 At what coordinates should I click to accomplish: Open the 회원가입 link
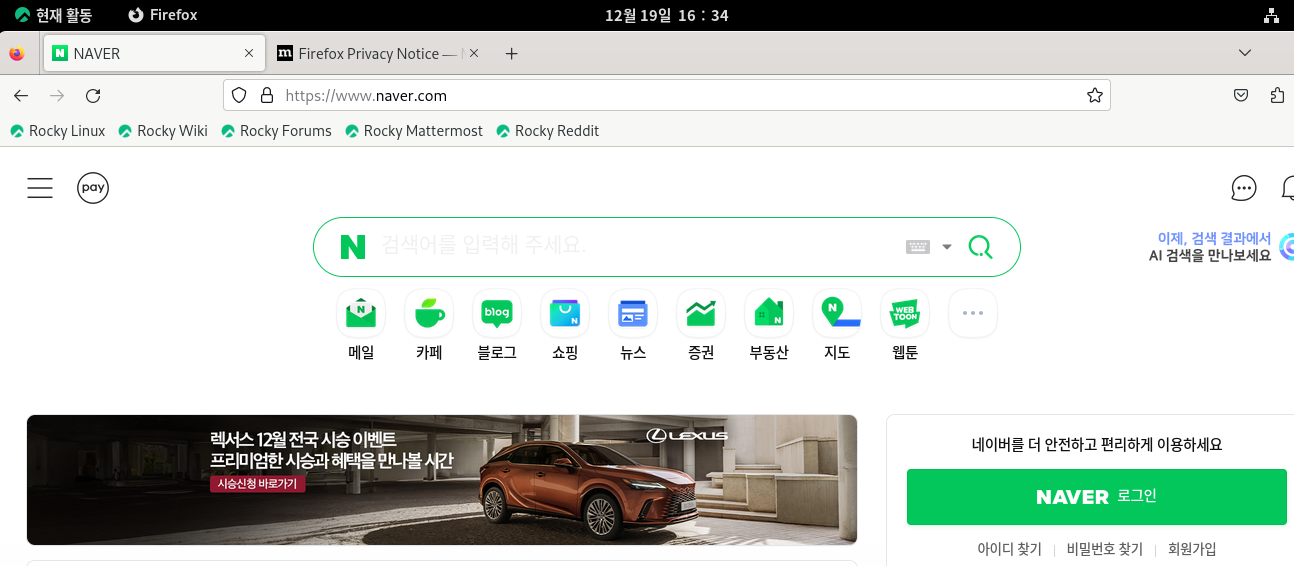click(1192, 549)
